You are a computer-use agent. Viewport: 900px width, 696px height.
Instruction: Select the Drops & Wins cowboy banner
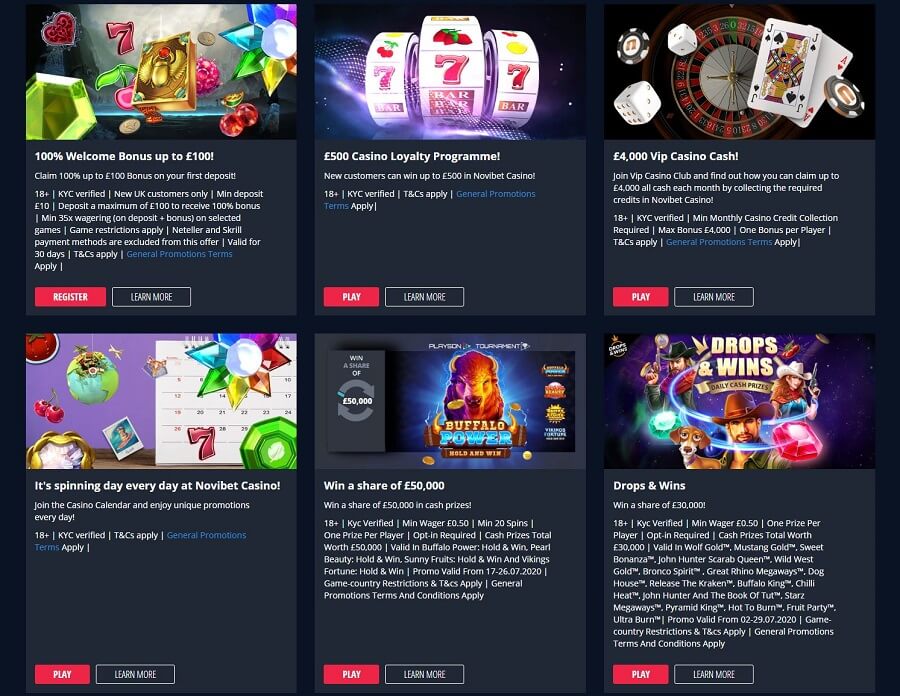coord(739,401)
